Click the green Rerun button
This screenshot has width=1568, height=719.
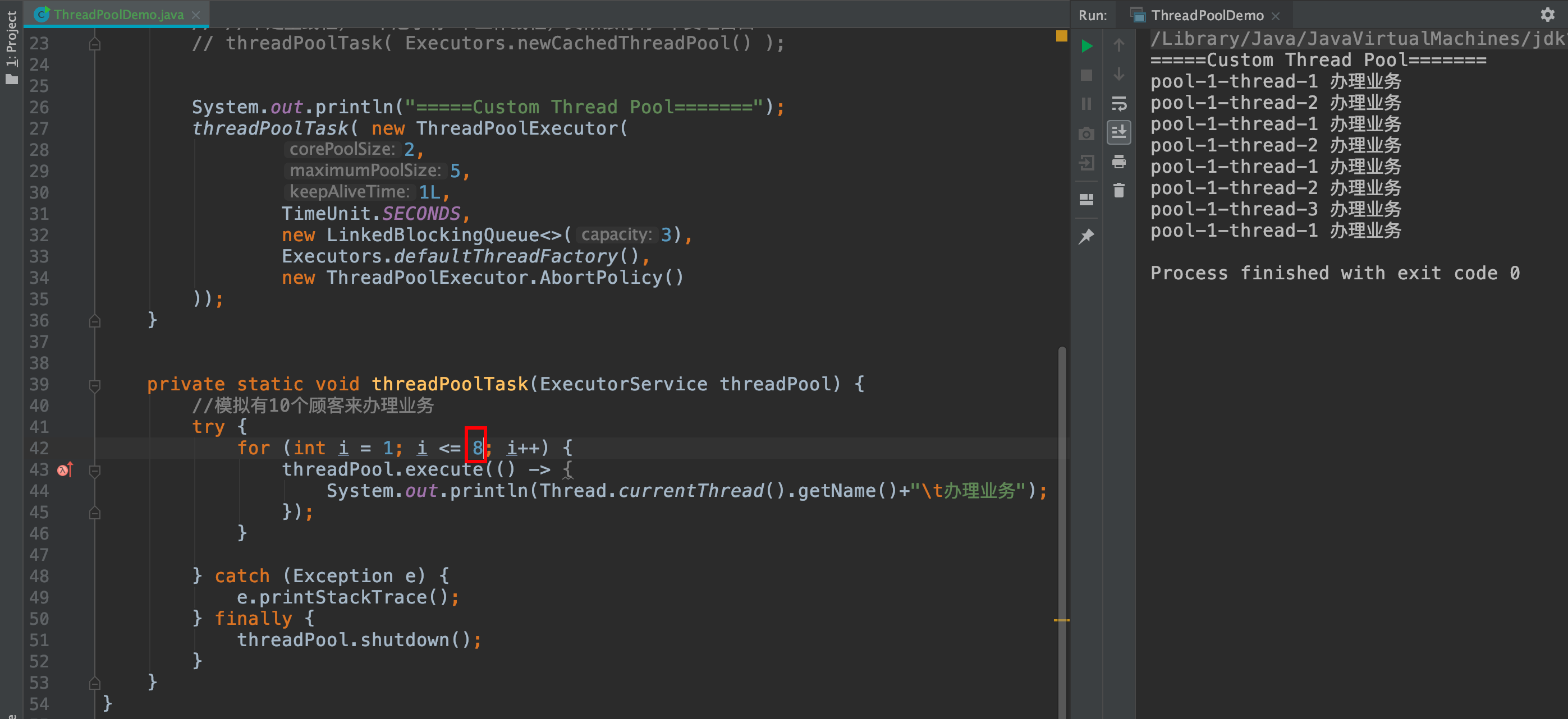[1086, 45]
